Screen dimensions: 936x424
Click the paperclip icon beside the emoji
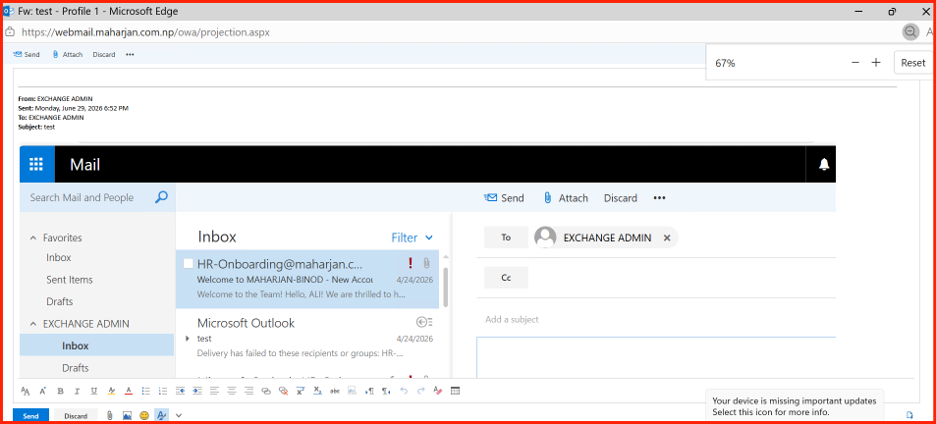click(109, 415)
